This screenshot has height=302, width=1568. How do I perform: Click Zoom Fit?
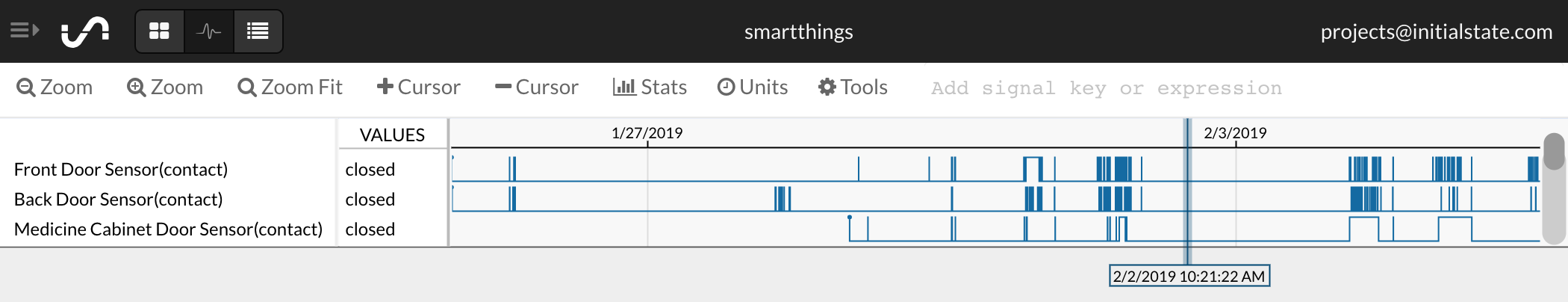point(290,87)
